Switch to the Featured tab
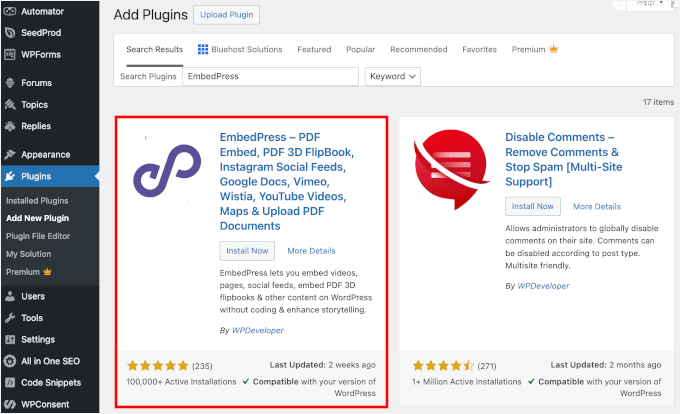This screenshot has width=680, height=414. point(314,49)
